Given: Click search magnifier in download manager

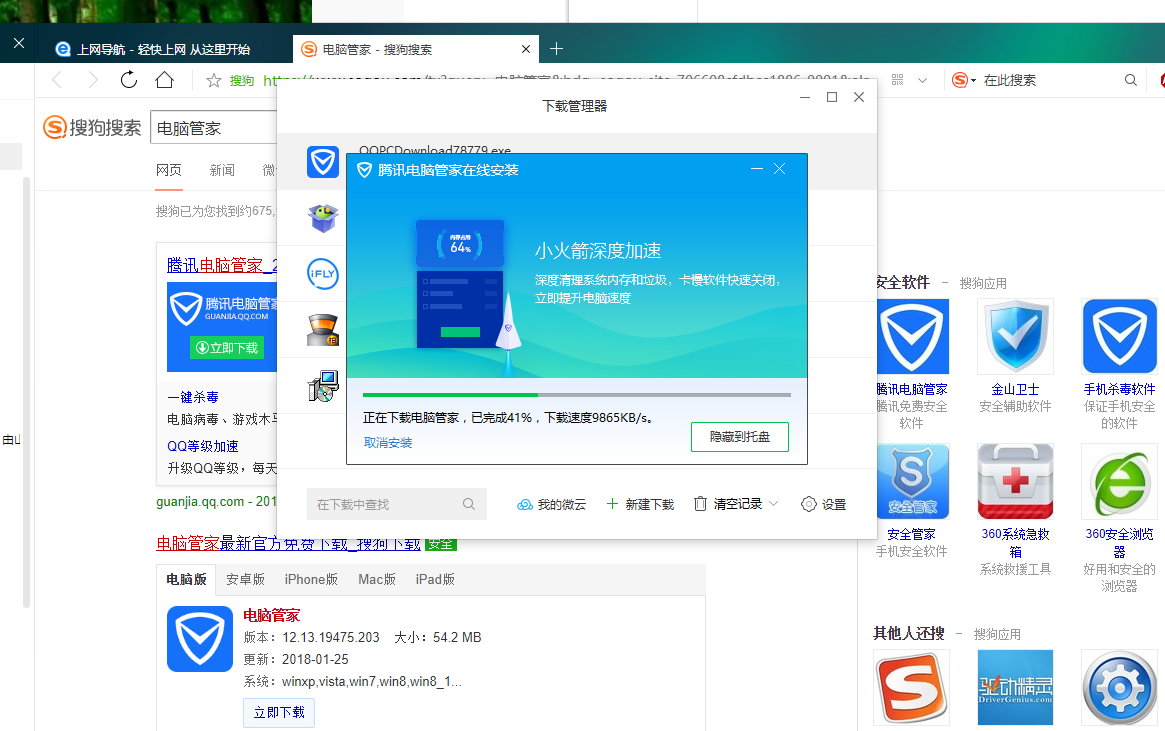Looking at the screenshot, I should pos(469,504).
